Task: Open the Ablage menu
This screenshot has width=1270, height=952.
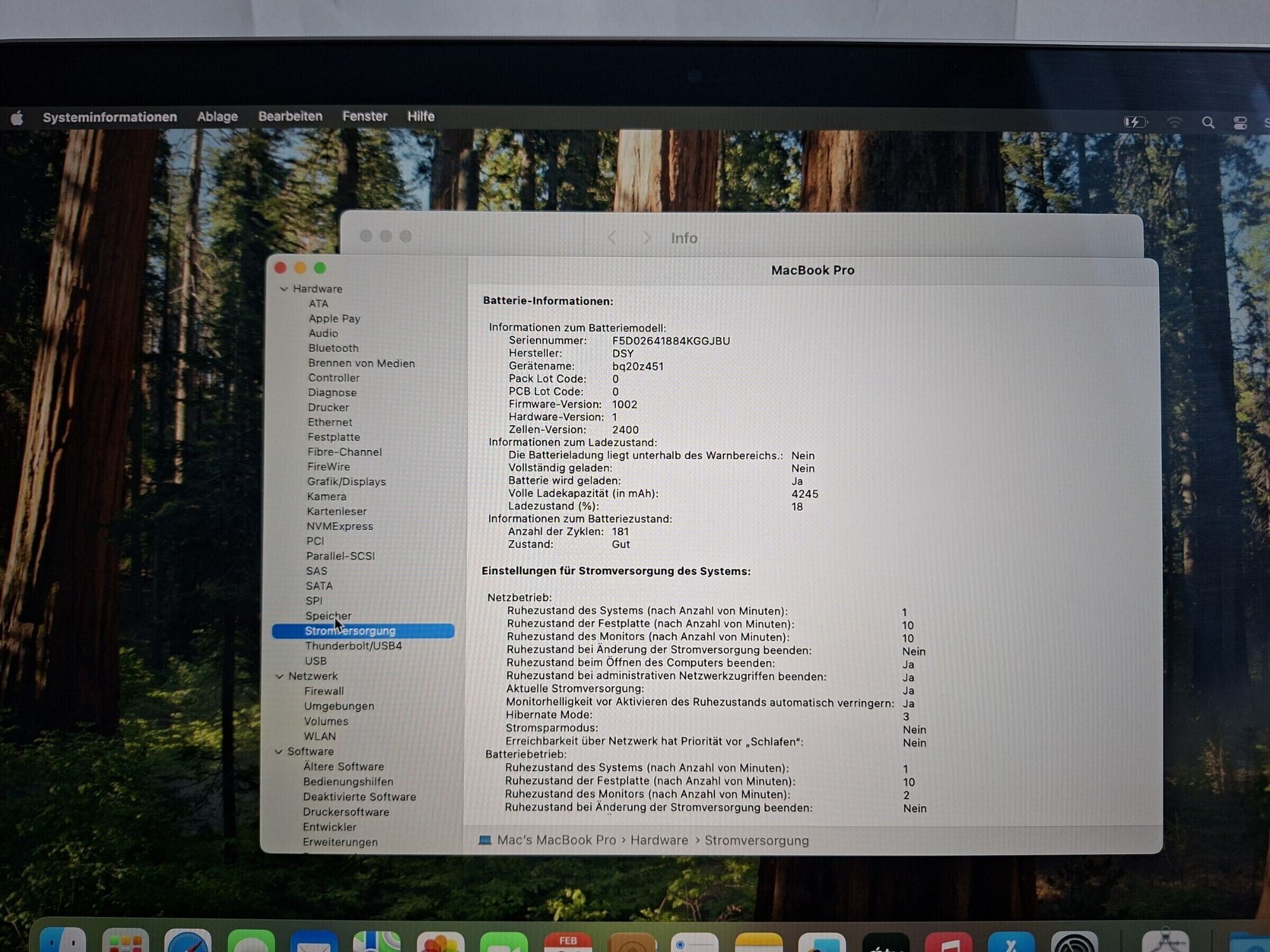Action: 217,117
